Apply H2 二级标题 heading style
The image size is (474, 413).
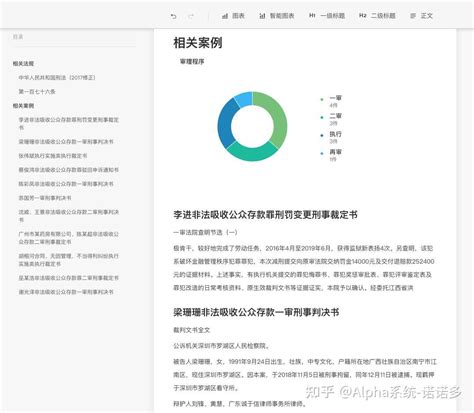377,16
